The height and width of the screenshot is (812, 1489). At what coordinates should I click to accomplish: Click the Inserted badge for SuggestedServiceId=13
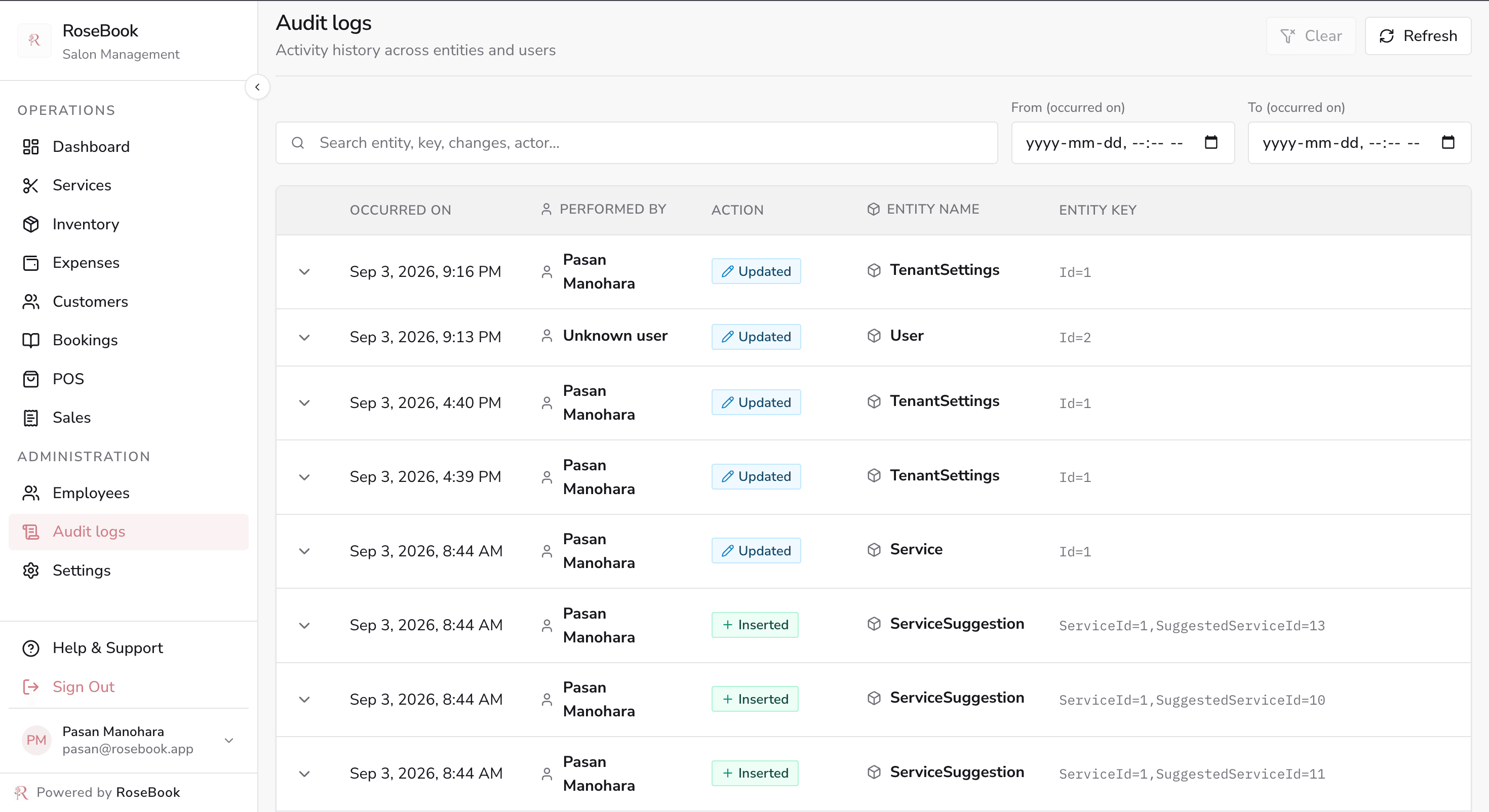pos(755,625)
